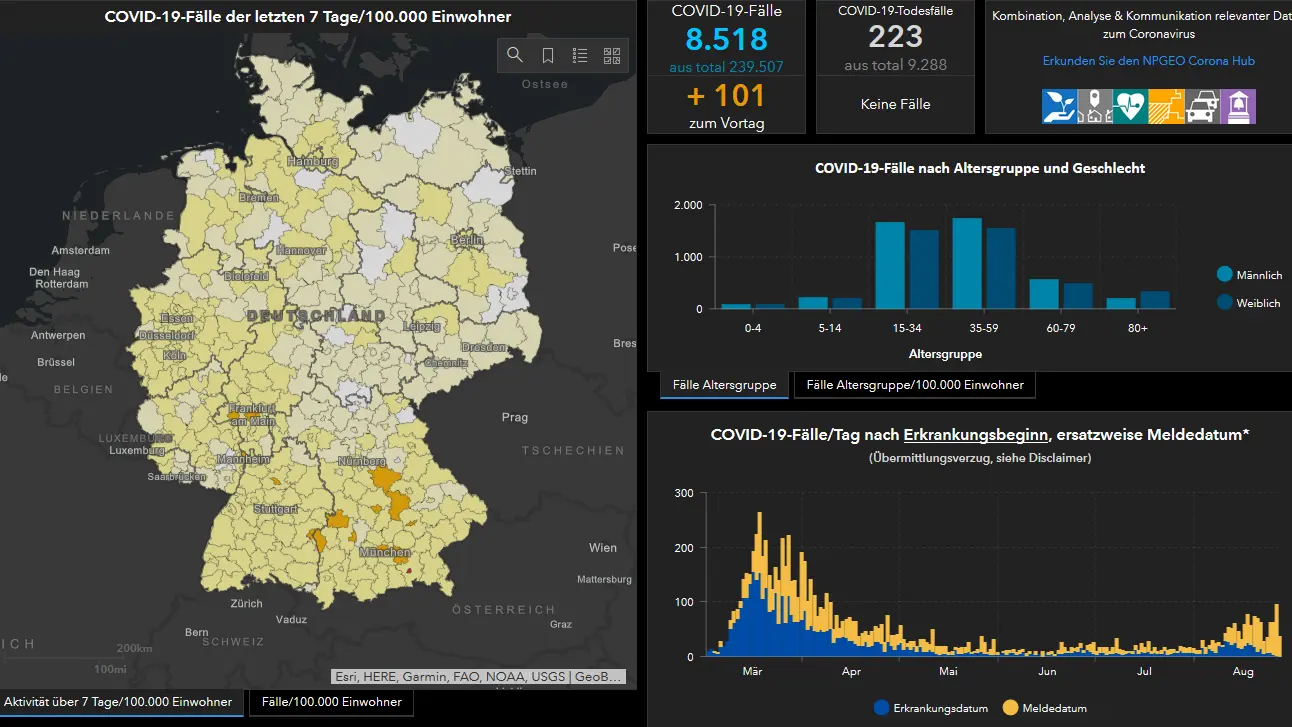Screen dimensions: 1292x727
Task: Switch to Fälle Altersgruppe/100.000 Einwohner tab
Action: (915, 385)
